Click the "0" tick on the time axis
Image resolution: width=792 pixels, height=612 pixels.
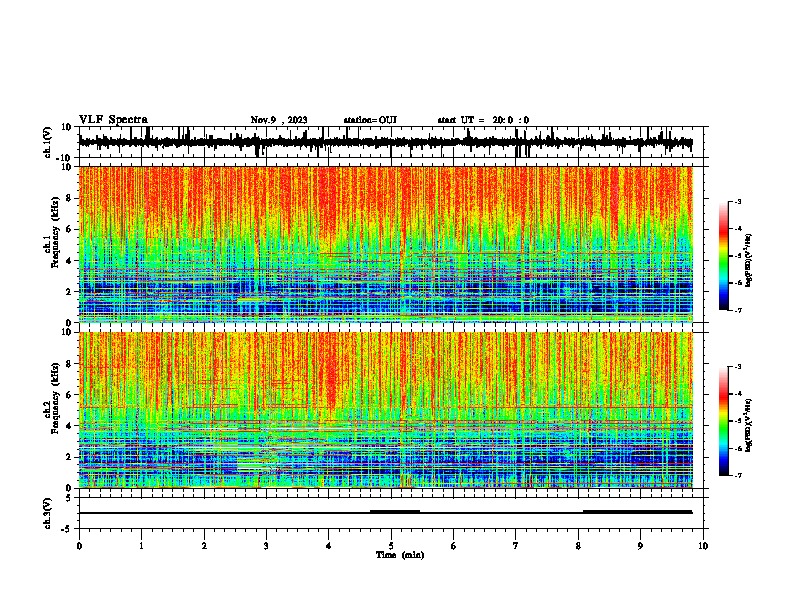[x=79, y=546]
